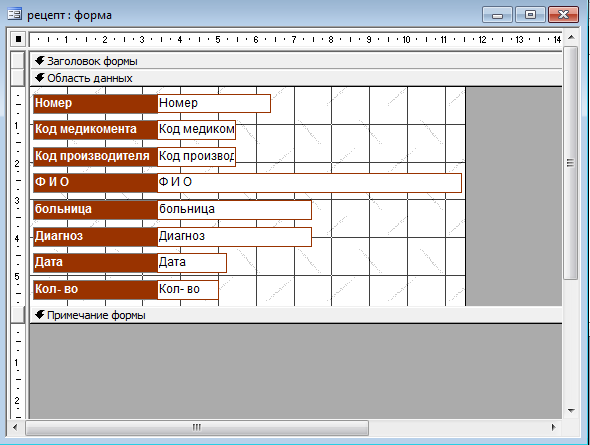Click the vertical scrollbar thumb
The height and width of the screenshot is (445, 590).
coord(571,163)
